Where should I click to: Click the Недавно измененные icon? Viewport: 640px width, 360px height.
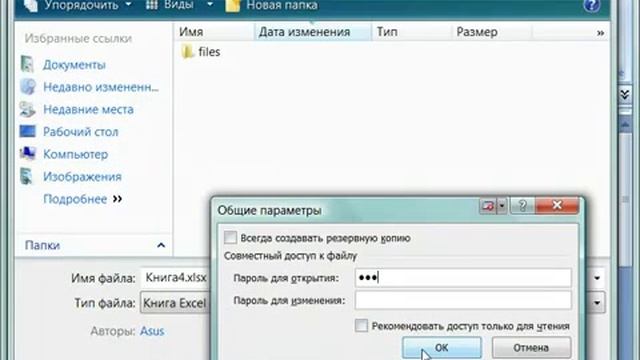28,87
